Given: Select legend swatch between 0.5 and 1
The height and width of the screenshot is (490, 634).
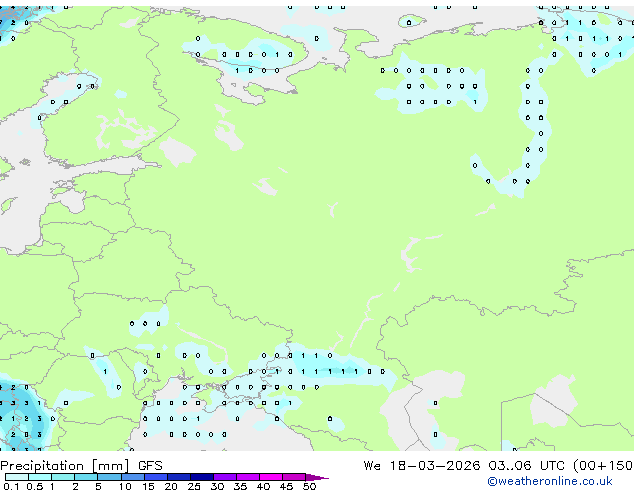Looking at the screenshot, I should point(40,477).
